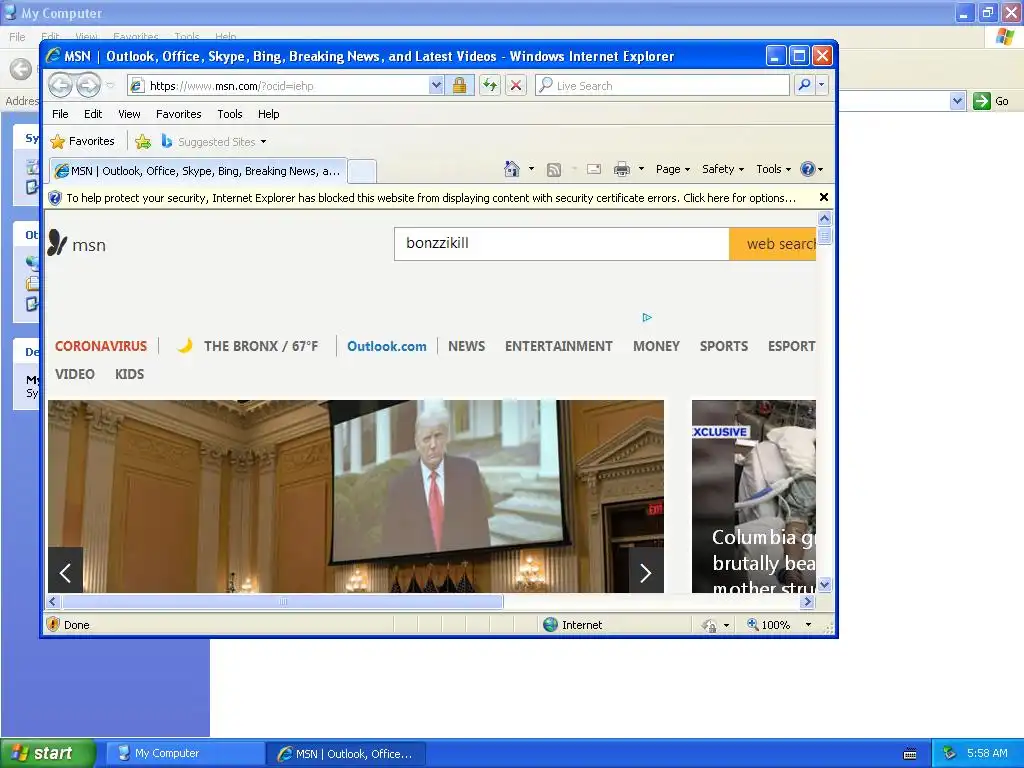Image resolution: width=1024 pixels, height=768 pixels.
Task: Open the Windows Start menu
Action: point(48,753)
